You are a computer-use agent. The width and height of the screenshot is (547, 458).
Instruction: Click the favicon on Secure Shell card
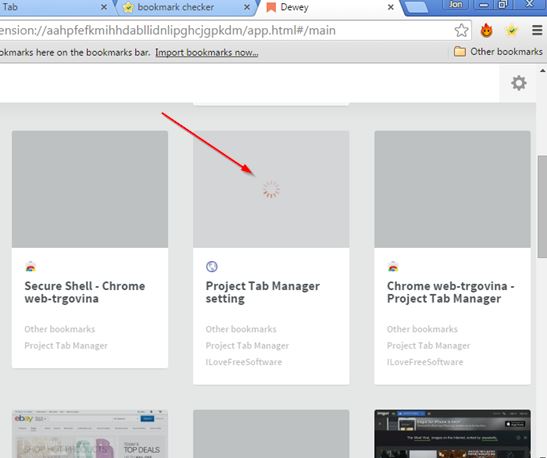[x=31, y=266]
